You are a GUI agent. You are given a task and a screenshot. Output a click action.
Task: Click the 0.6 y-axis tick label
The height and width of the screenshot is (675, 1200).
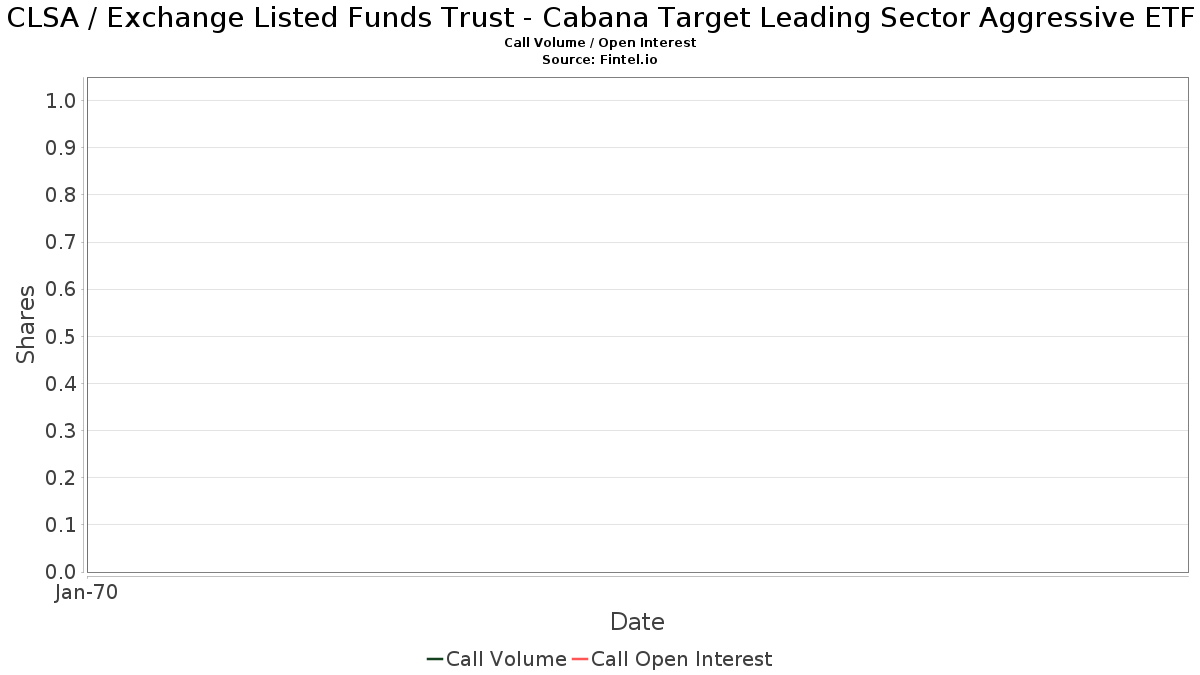pos(61,289)
